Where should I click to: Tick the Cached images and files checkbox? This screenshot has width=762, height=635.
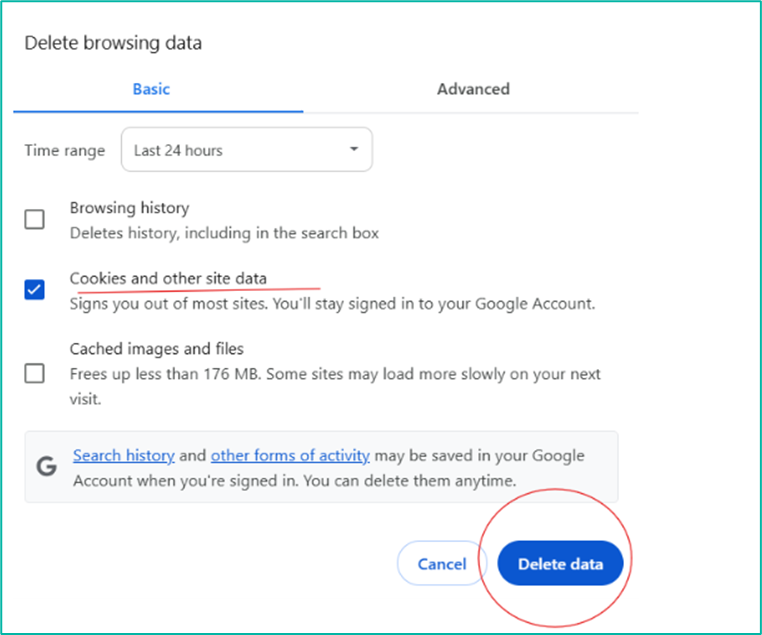pyautogui.click(x=35, y=374)
